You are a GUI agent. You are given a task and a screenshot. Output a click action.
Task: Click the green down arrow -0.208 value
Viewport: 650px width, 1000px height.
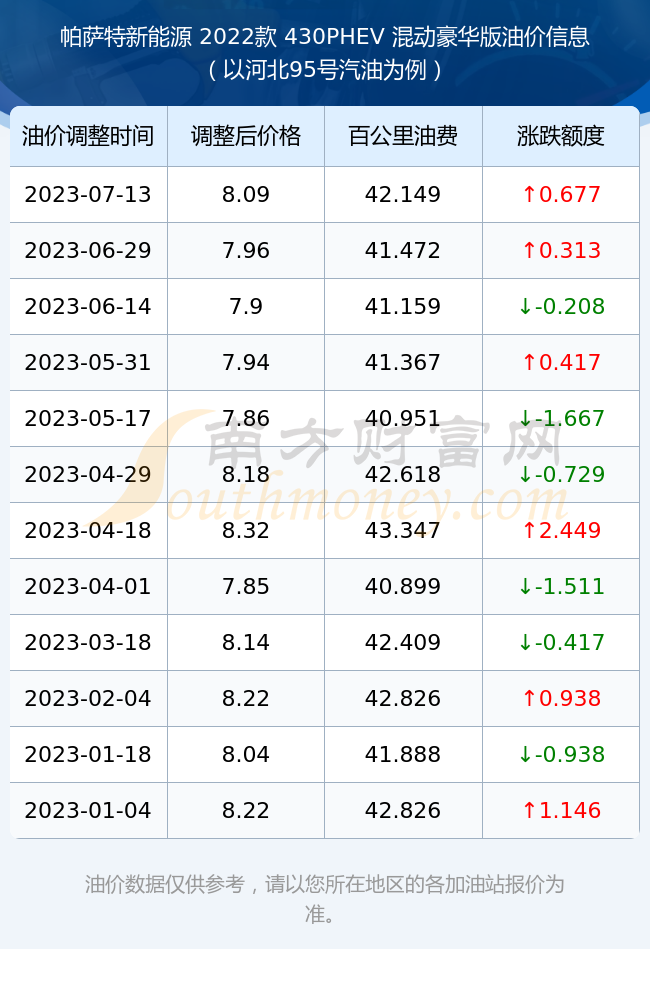(561, 307)
